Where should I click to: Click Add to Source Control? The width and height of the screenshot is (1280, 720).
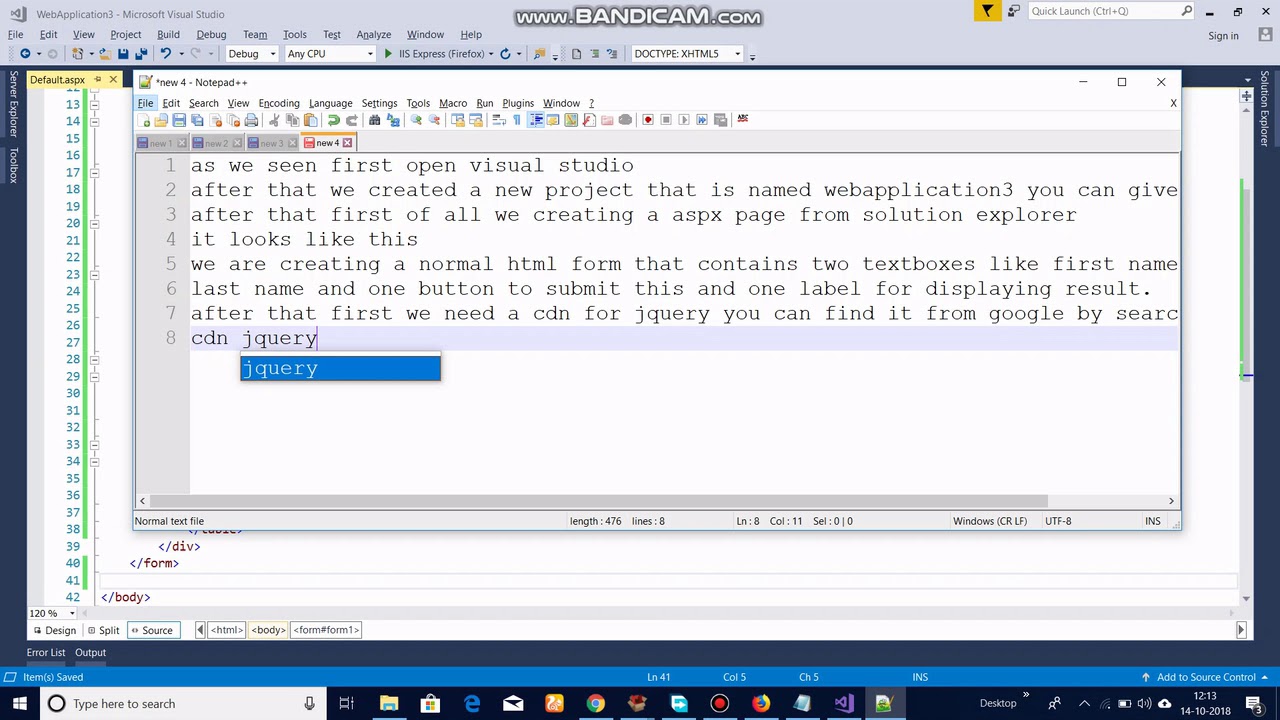[1206, 677]
